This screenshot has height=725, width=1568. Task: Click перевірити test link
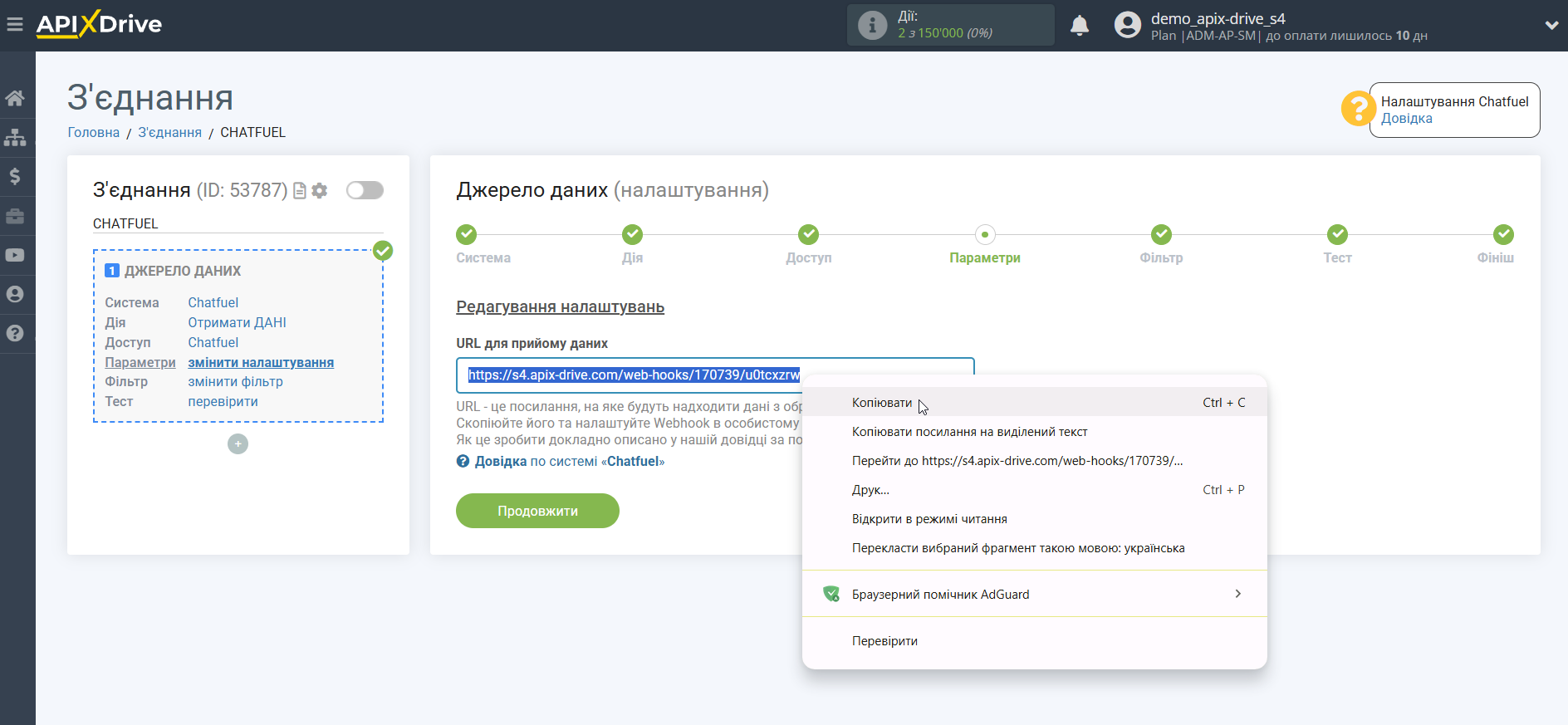tap(223, 402)
